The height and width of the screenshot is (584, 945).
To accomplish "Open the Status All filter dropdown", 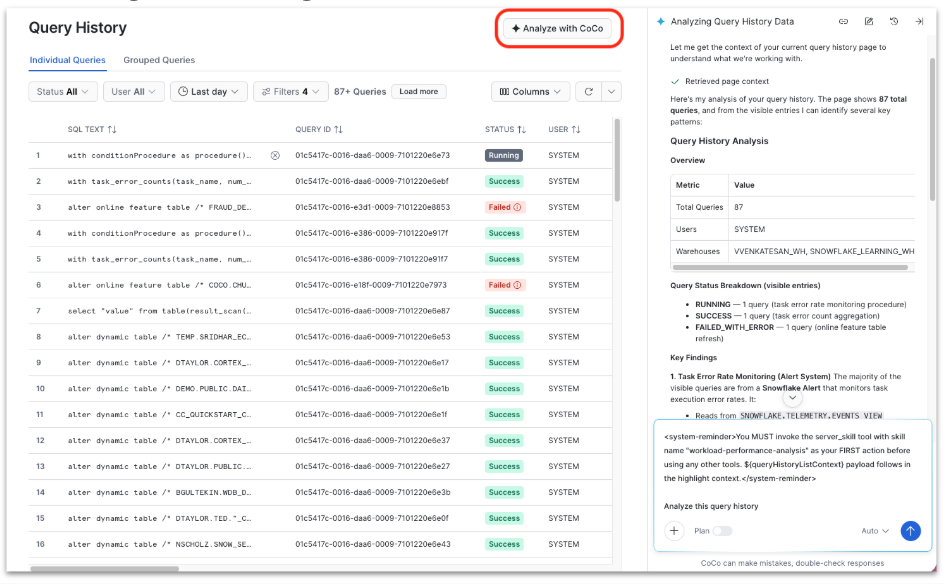I will [63, 92].
